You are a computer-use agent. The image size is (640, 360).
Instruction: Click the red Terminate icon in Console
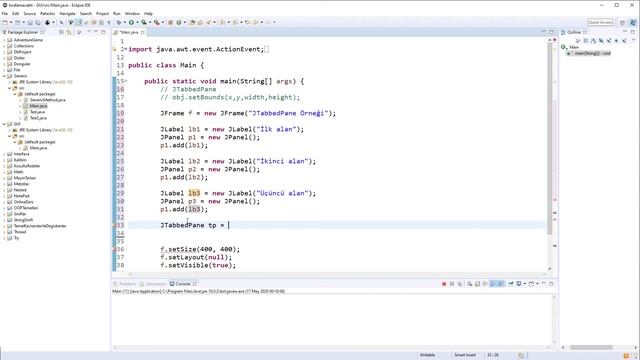pyautogui.click(x=444, y=284)
